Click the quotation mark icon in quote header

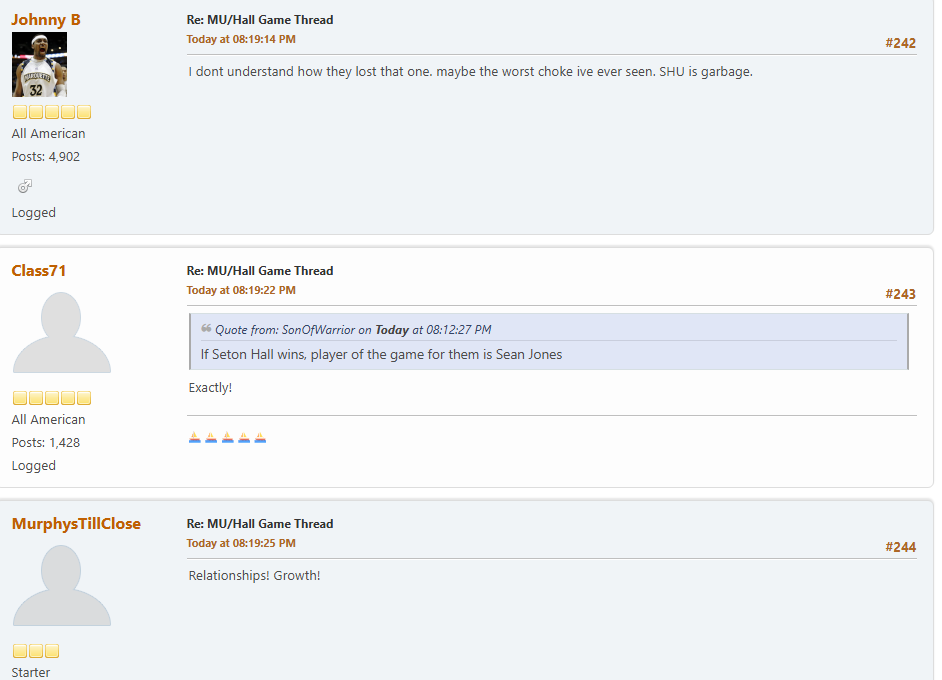206,328
